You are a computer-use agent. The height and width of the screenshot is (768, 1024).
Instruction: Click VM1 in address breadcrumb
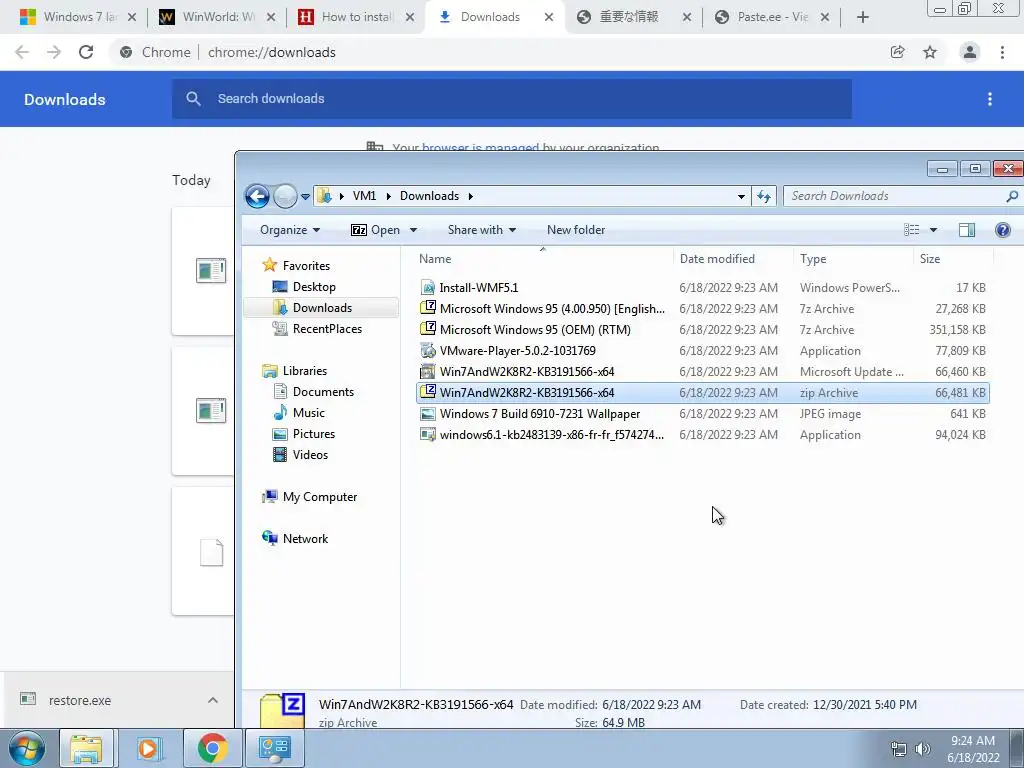coord(364,196)
